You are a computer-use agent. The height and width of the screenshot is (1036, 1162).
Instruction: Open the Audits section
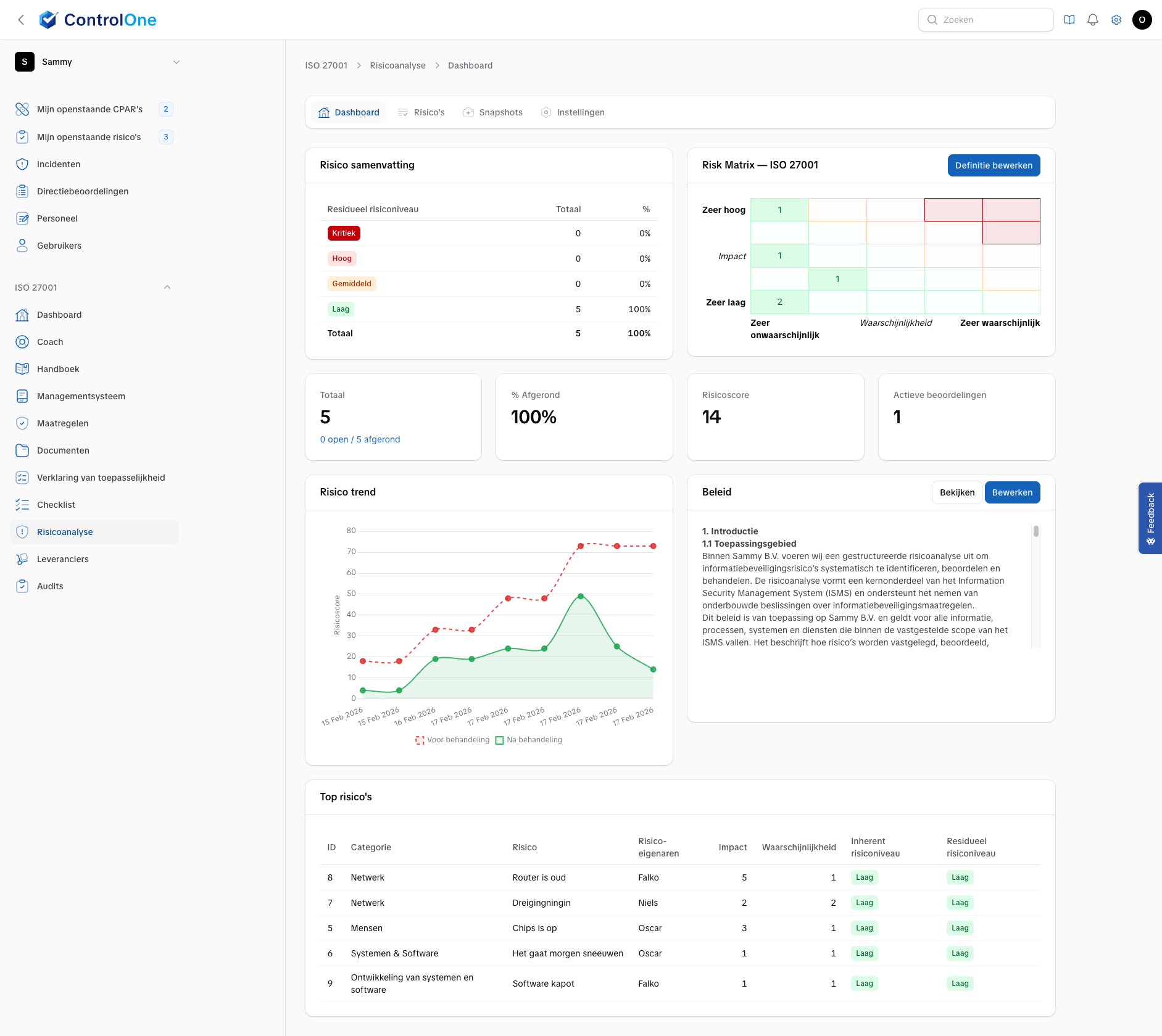point(50,586)
